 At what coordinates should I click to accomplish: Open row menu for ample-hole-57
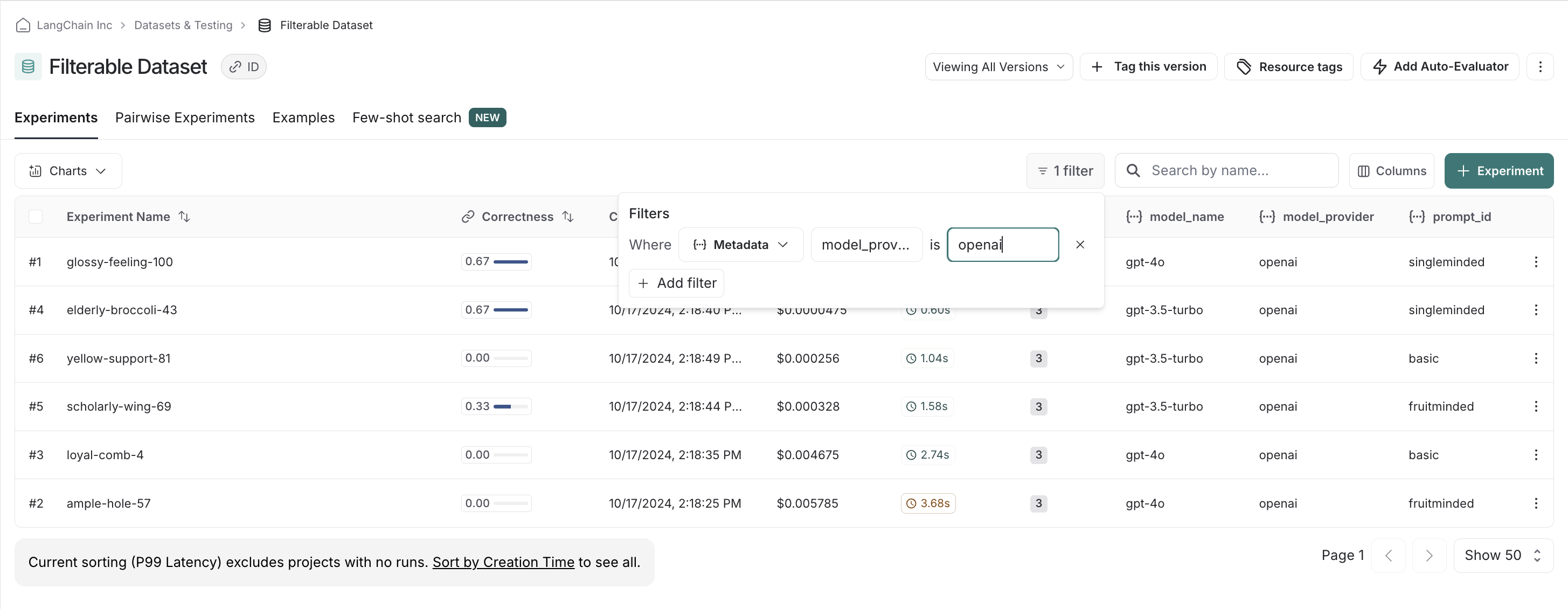(1536, 504)
